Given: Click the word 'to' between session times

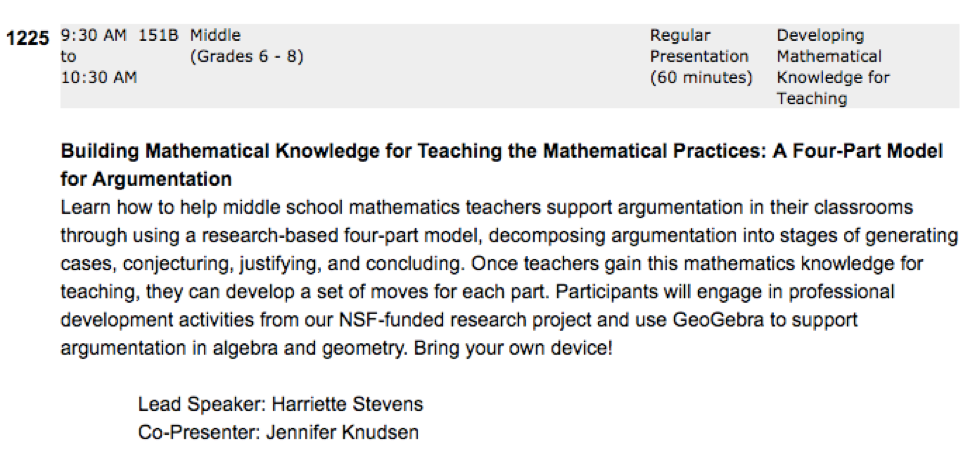Looking at the screenshot, I should click(x=69, y=57).
